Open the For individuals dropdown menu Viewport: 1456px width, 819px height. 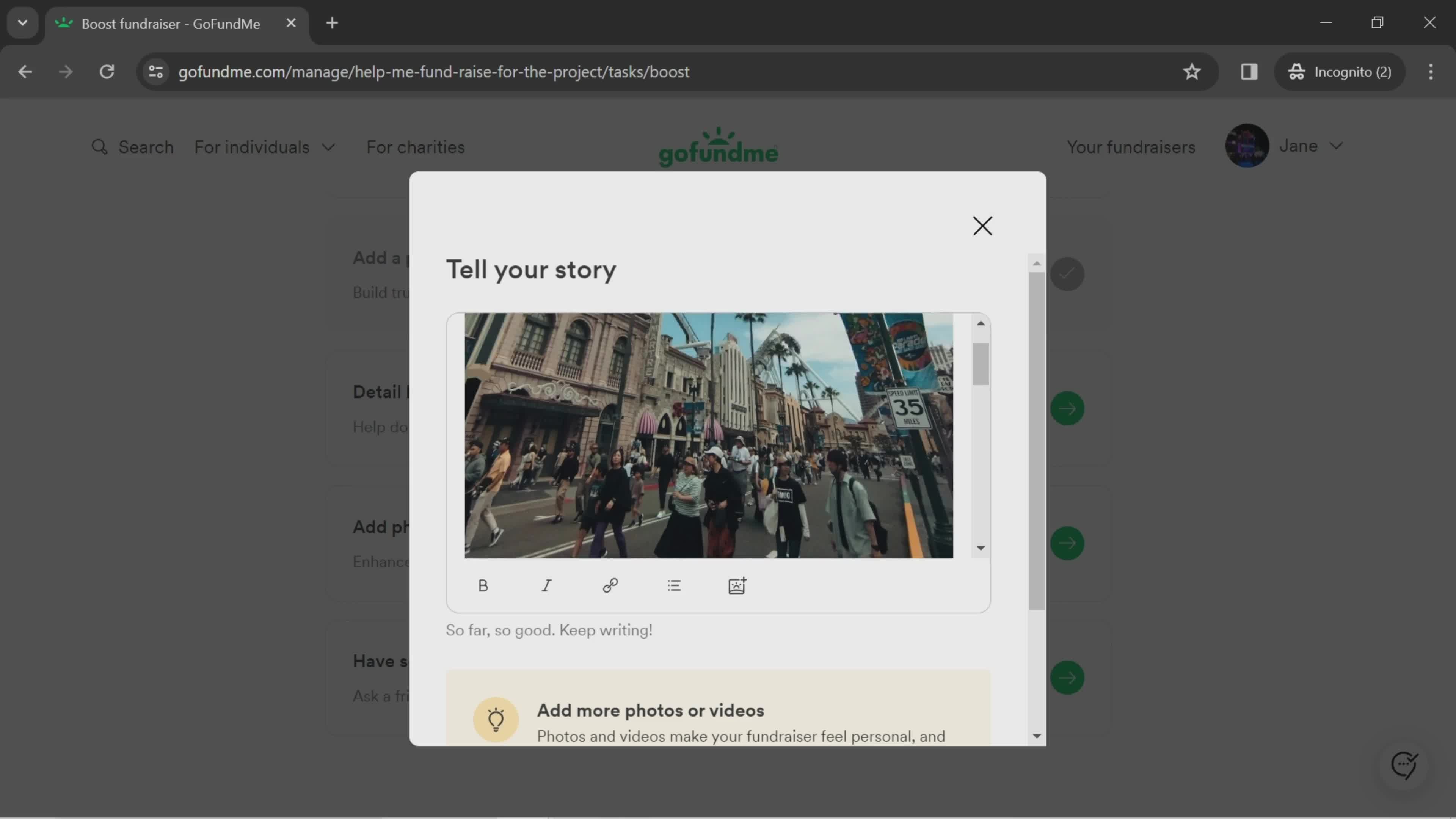click(x=265, y=147)
